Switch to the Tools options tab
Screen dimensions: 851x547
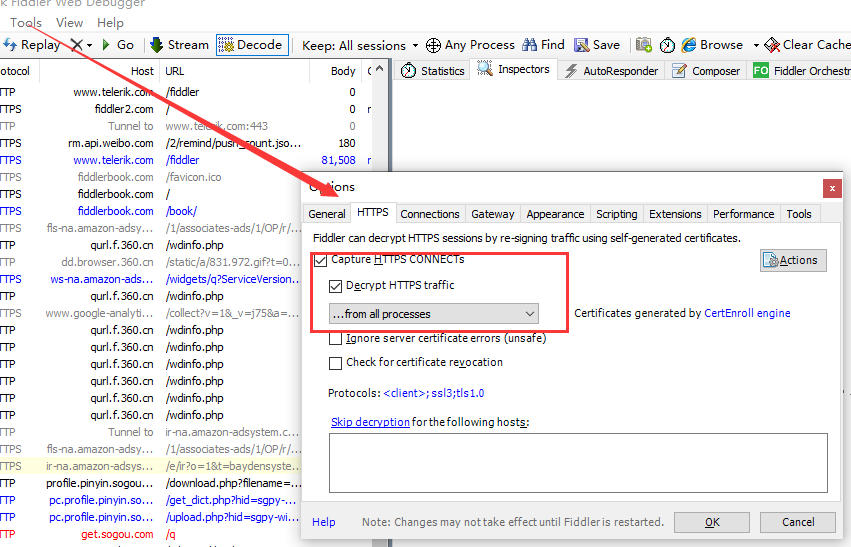(799, 214)
